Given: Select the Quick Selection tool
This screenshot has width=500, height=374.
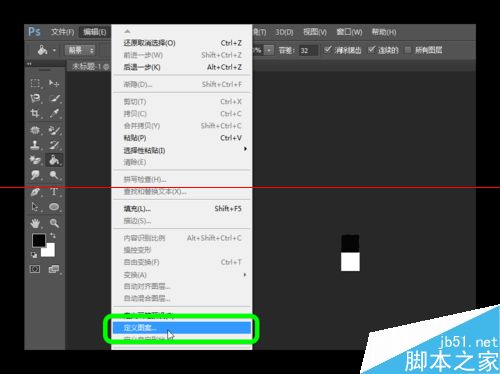Looking at the screenshot, I should 54,98.
